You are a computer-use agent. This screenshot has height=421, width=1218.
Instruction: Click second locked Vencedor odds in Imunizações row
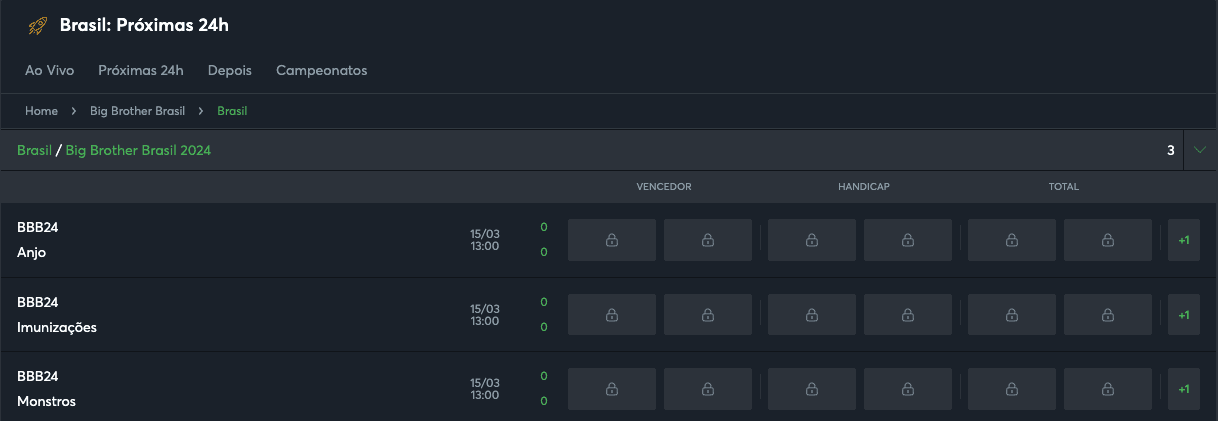708,315
